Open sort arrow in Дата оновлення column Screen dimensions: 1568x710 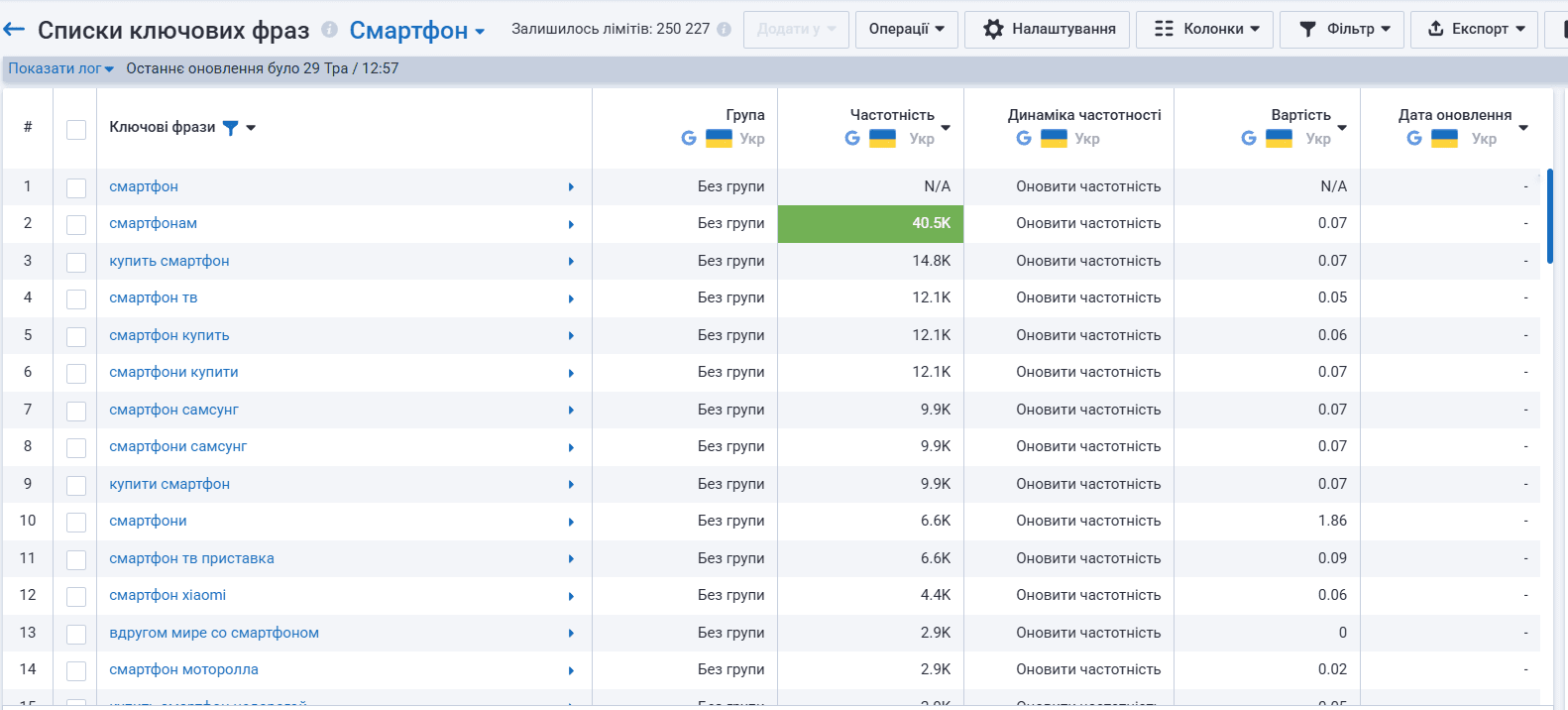[x=1523, y=128]
